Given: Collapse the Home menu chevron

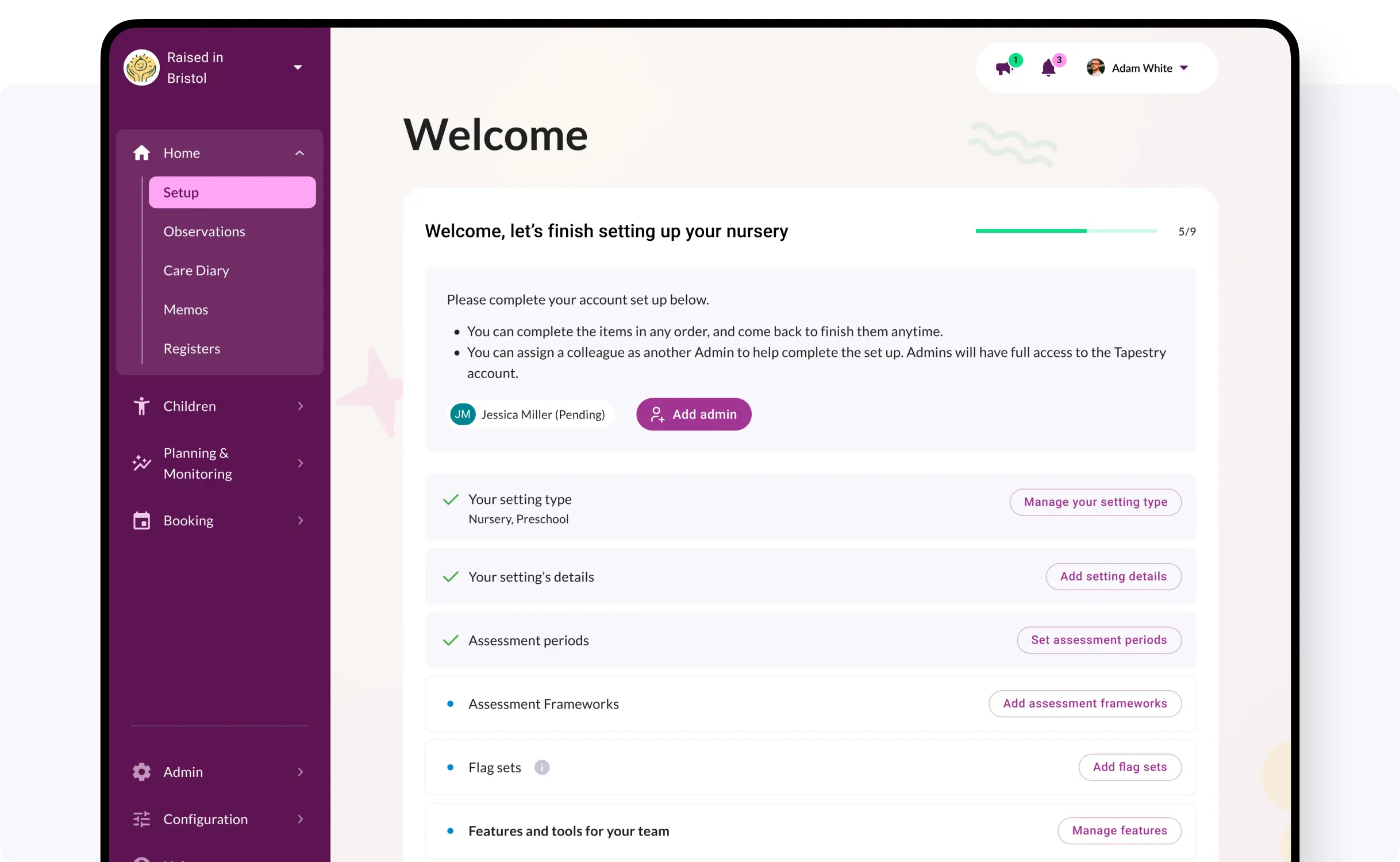Looking at the screenshot, I should pyautogui.click(x=299, y=153).
